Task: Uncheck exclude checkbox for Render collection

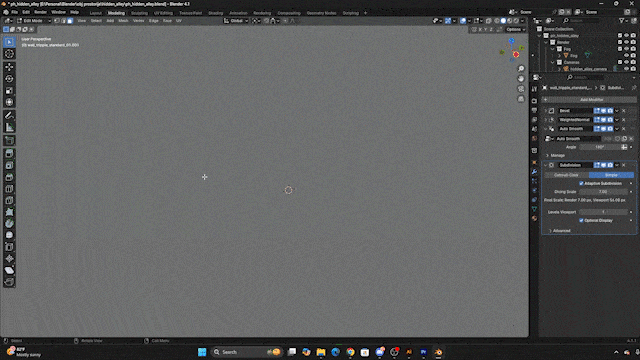Action: pos(620,42)
